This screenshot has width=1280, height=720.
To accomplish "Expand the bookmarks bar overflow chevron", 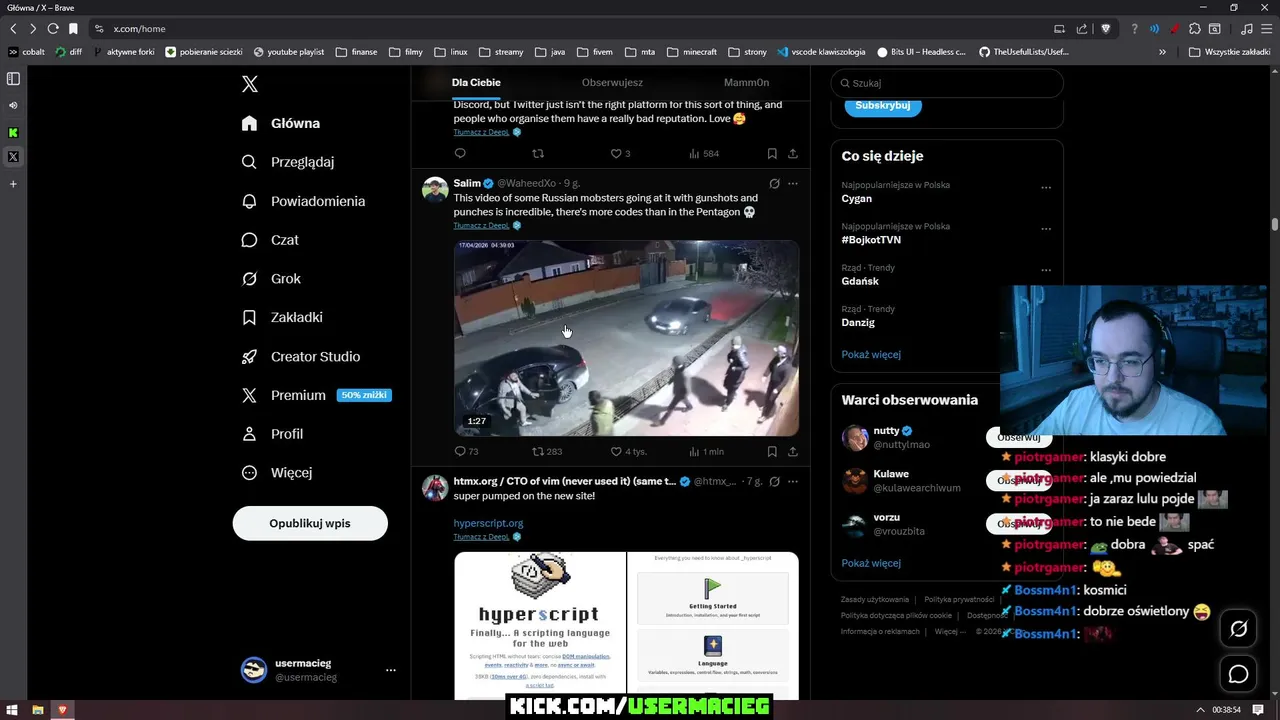I will [x=1162, y=52].
